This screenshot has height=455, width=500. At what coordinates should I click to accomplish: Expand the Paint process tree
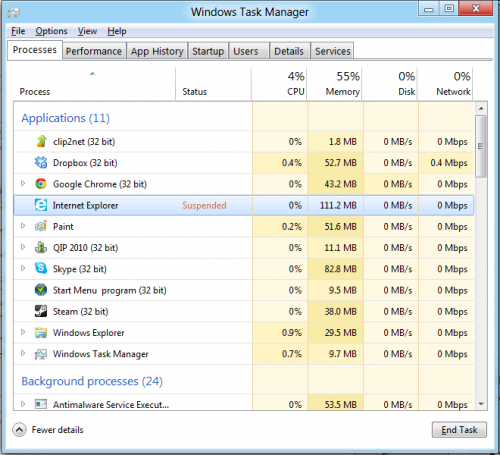tap(23, 226)
